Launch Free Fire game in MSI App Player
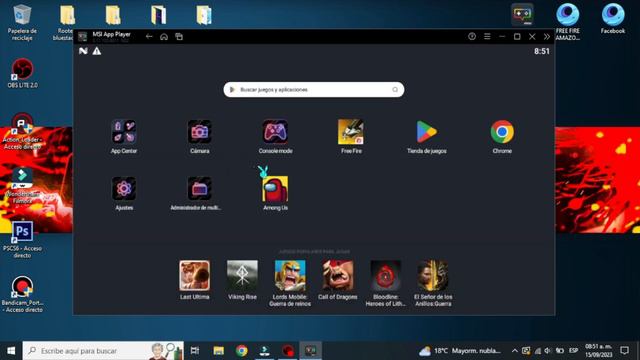This screenshot has height=360, width=640. [351, 132]
